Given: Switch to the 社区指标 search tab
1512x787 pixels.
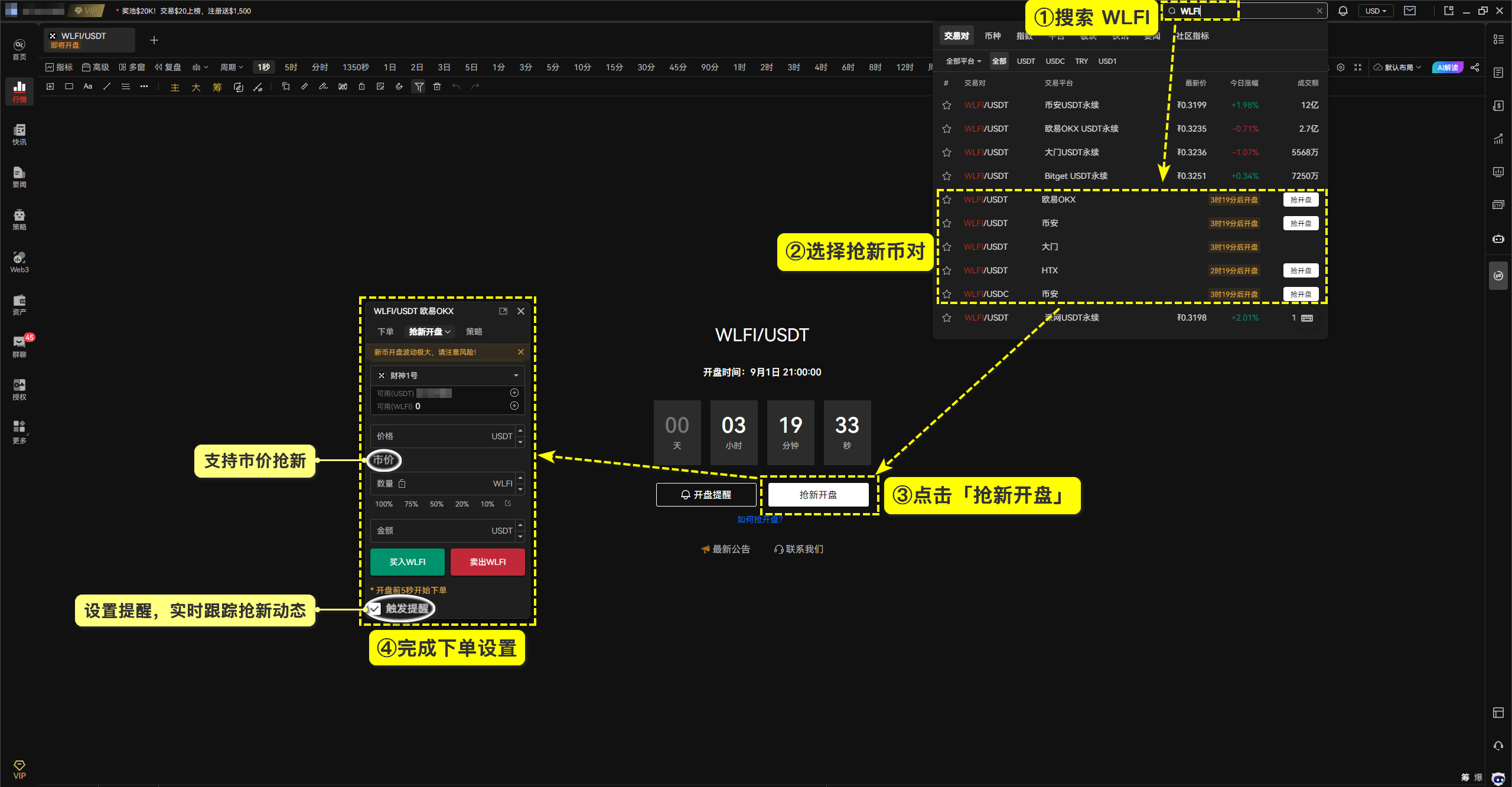Looking at the screenshot, I should pyautogui.click(x=1192, y=36).
